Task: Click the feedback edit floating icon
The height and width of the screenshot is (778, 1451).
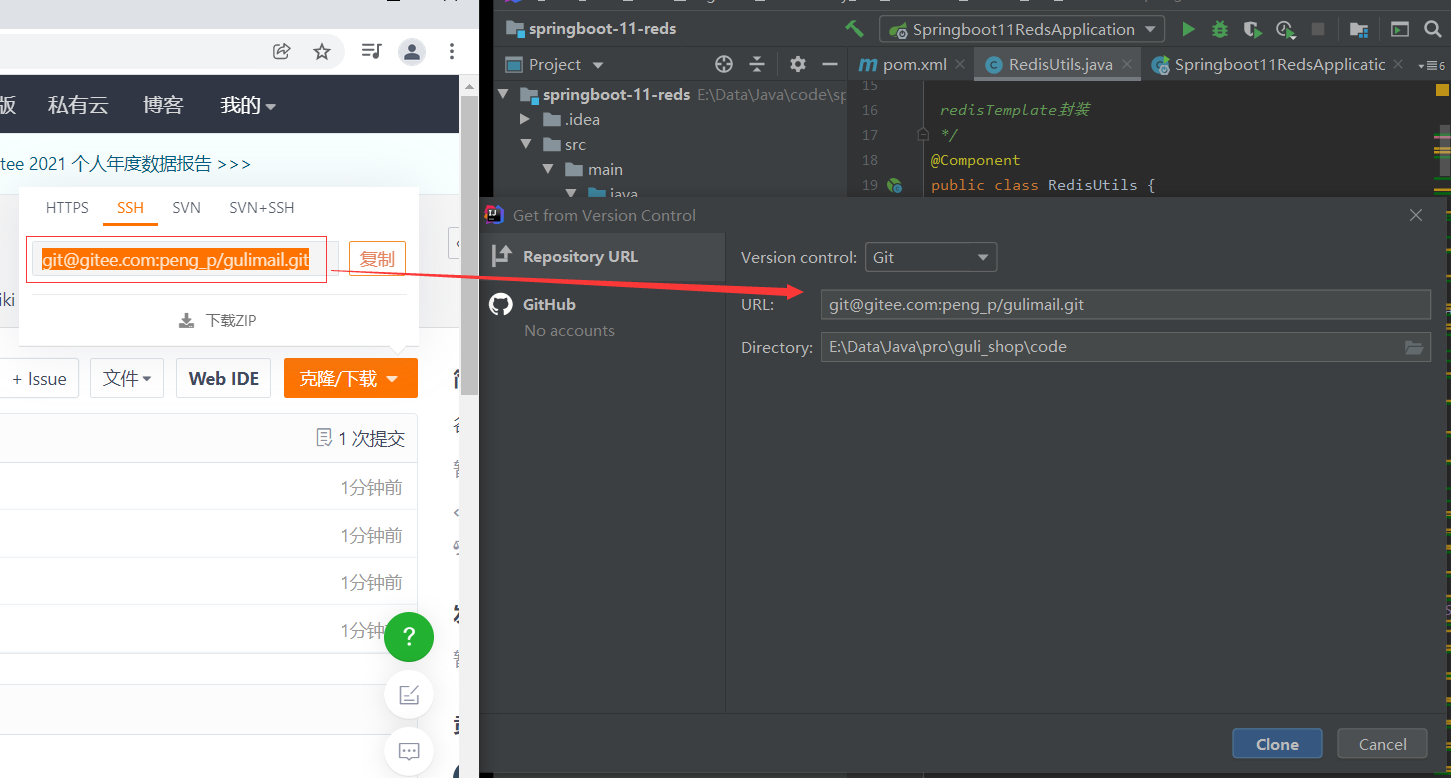Action: 409,695
